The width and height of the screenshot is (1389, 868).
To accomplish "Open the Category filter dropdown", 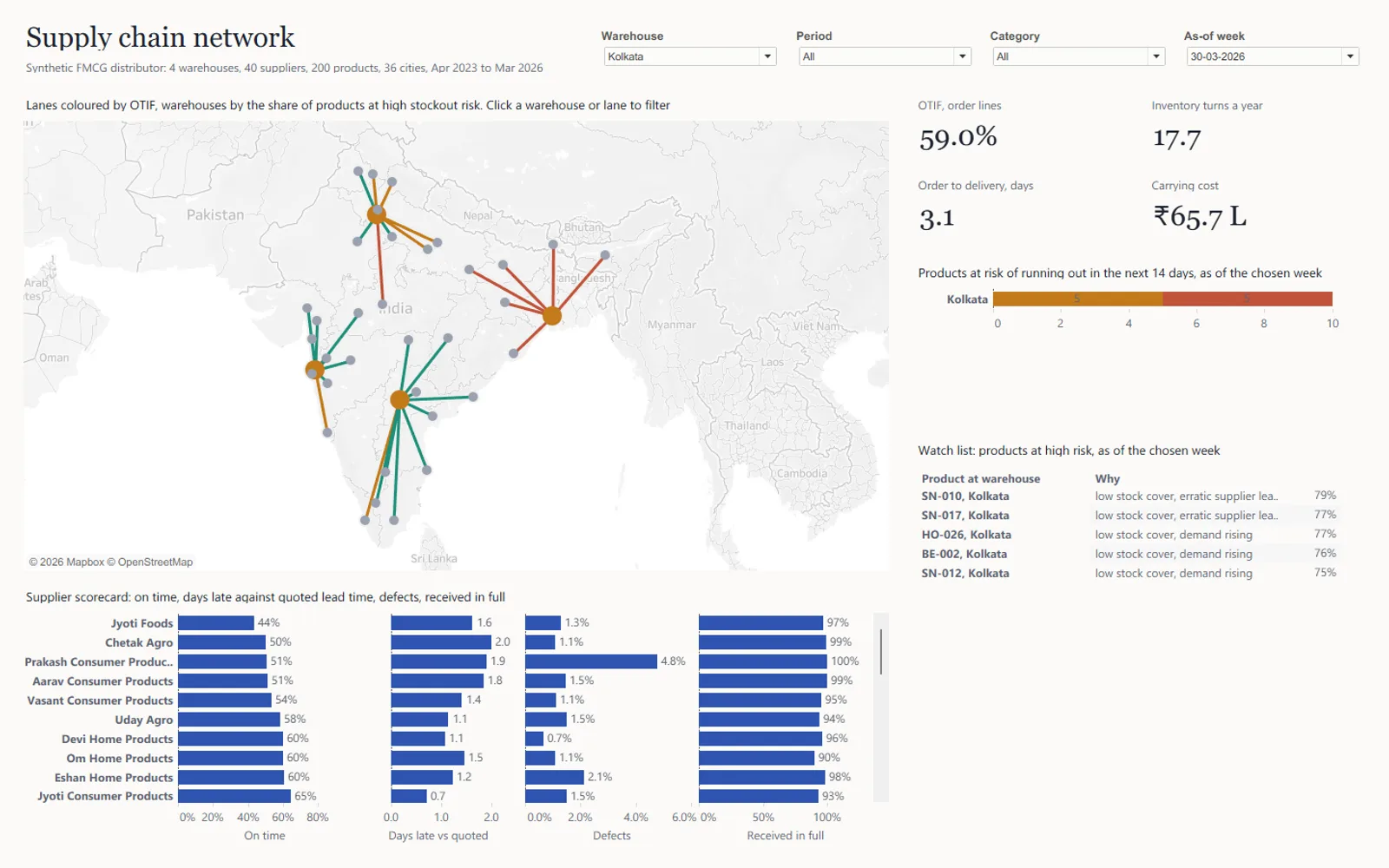I will 1078,56.
